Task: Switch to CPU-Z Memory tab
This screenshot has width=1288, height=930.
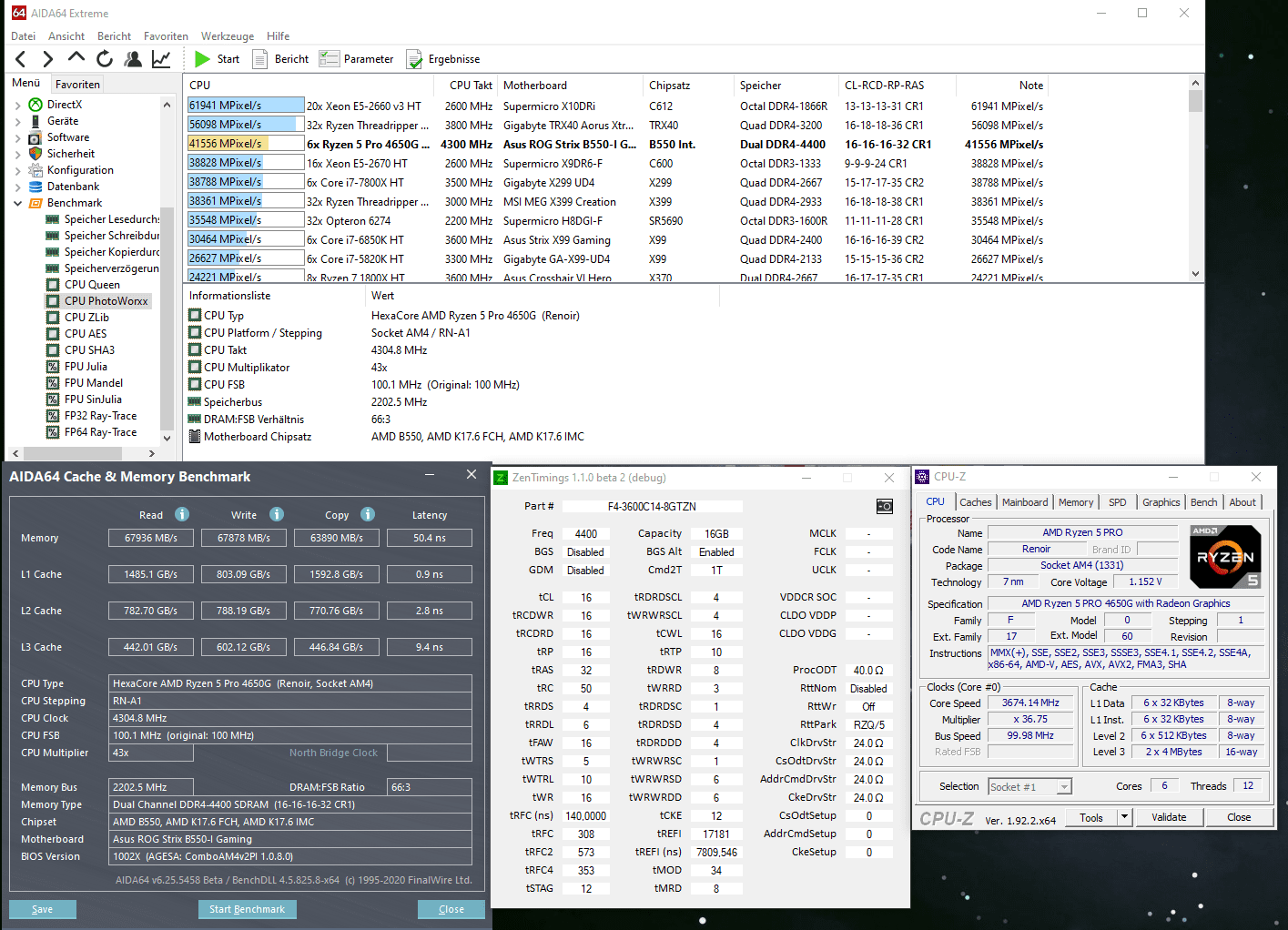Action: tap(1076, 502)
